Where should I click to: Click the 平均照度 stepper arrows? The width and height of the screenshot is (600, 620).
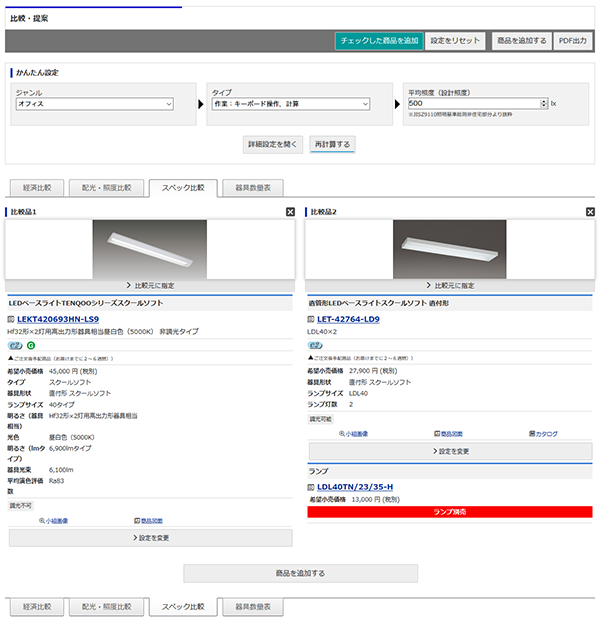(x=543, y=103)
